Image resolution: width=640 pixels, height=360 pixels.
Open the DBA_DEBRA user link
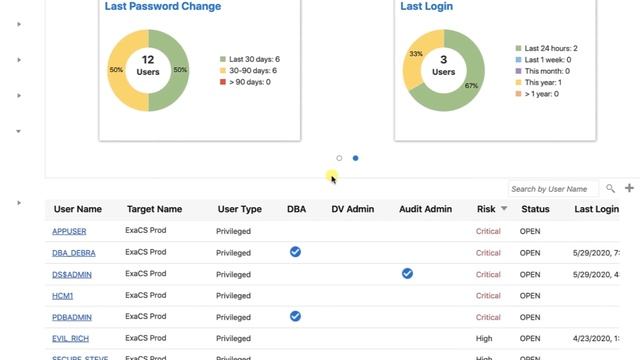click(x=73, y=253)
